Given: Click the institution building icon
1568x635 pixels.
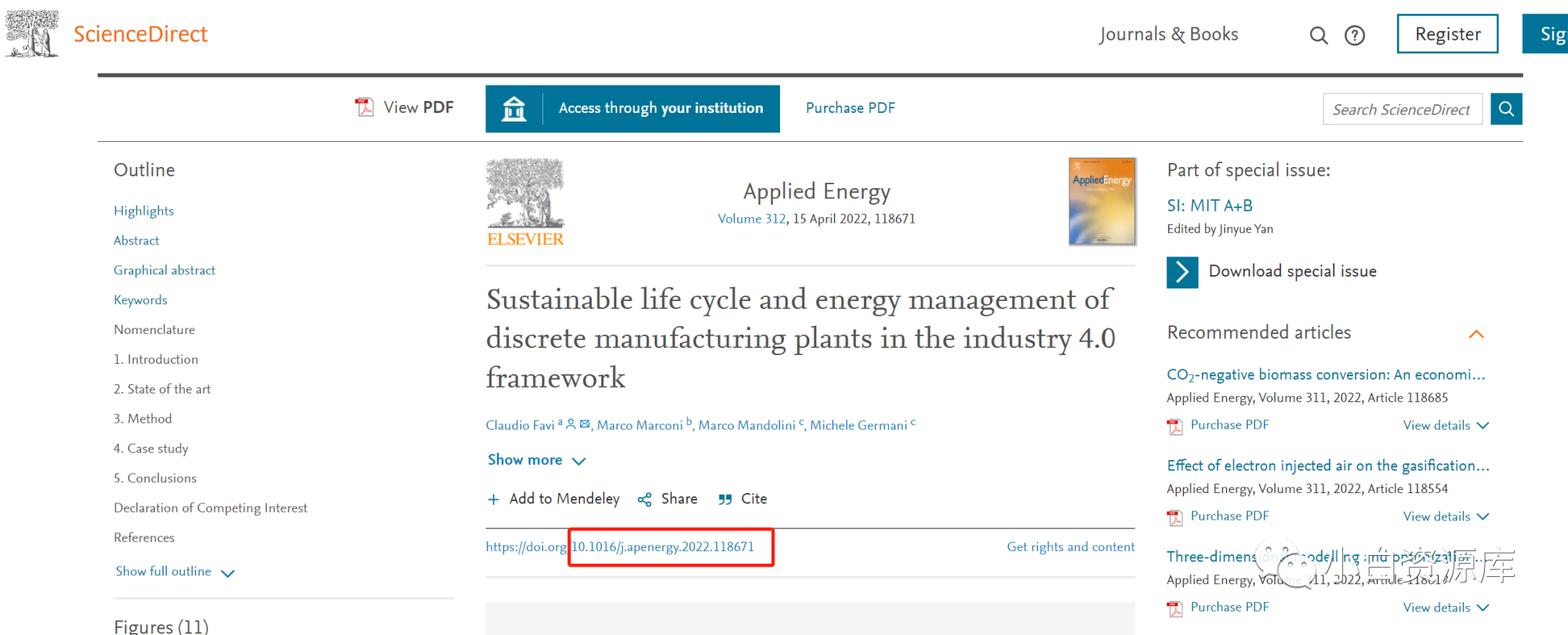Looking at the screenshot, I should pos(514,108).
